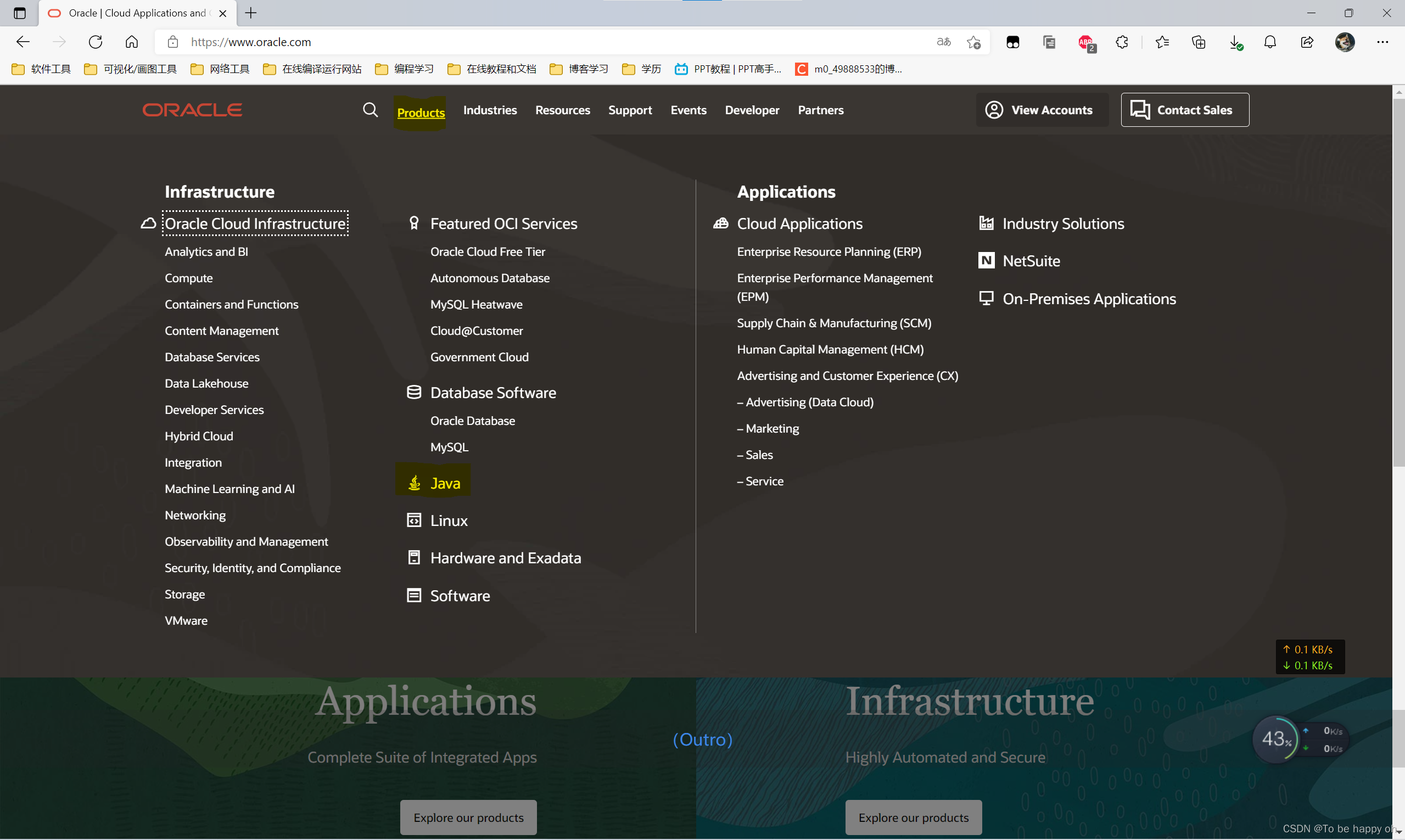Open the Resources navigation menu
1405x840 pixels.
[x=562, y=110]
